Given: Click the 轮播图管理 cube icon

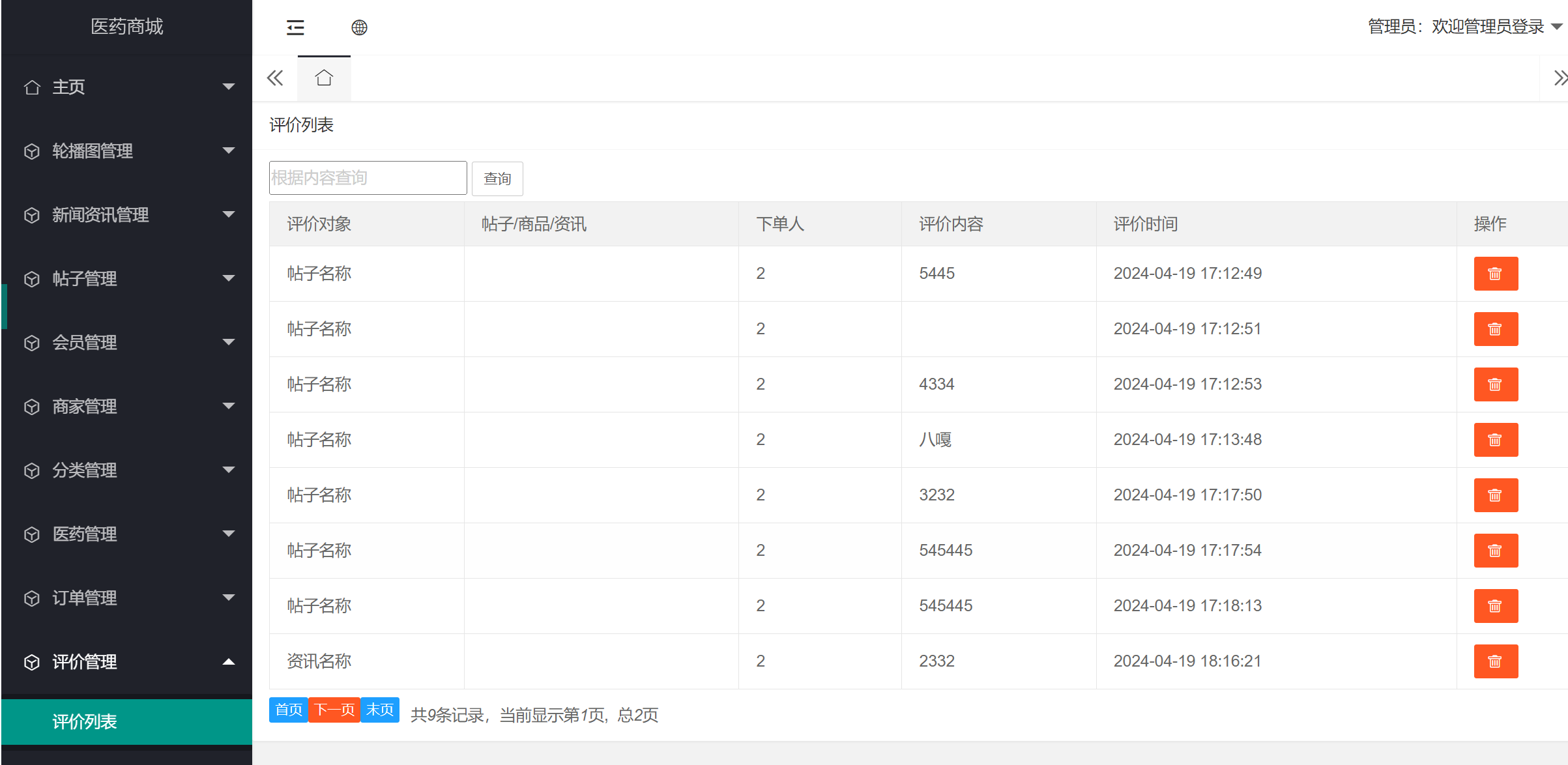Looking at the screenshot, I should (x=31, y=151).
